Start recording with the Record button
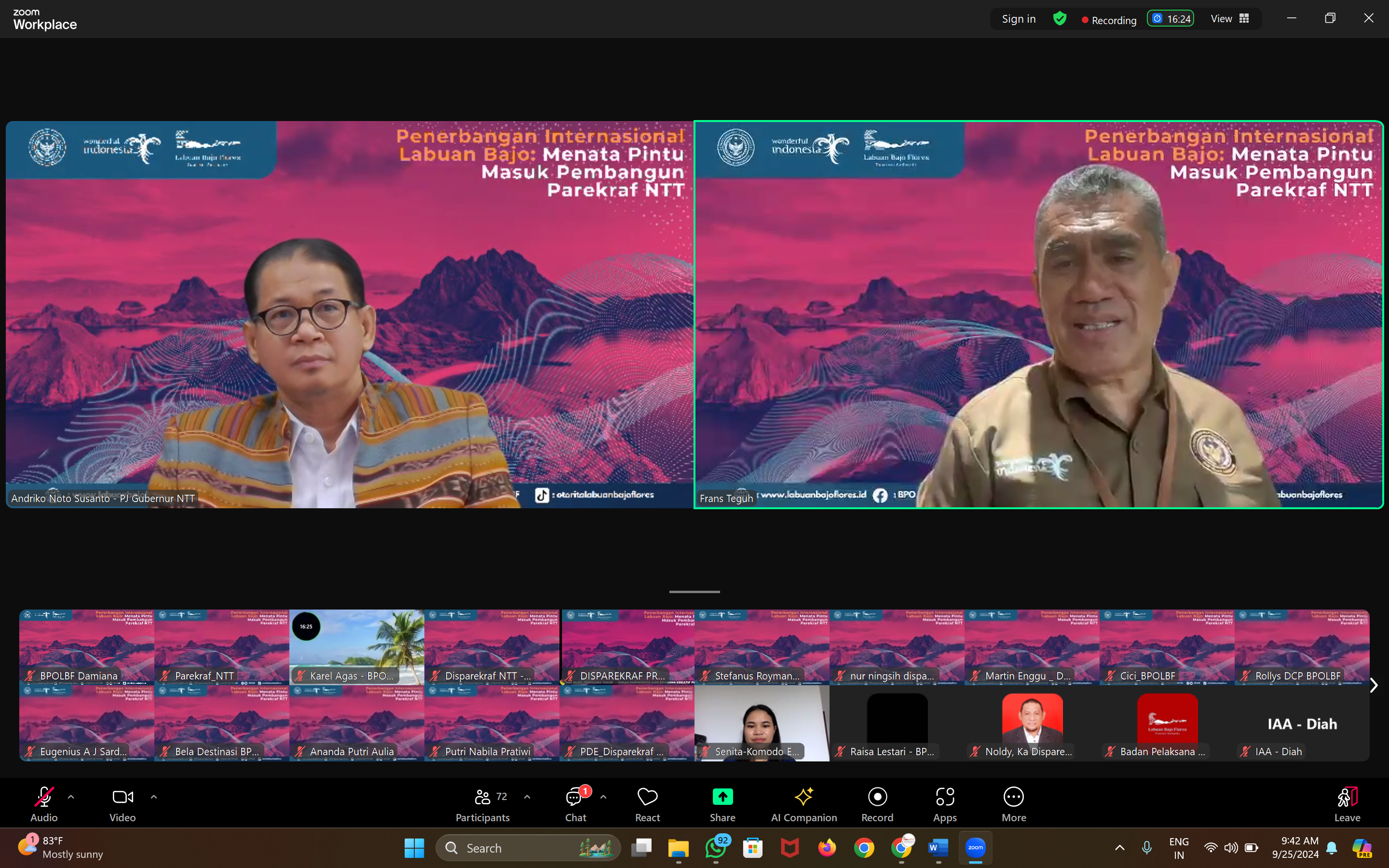The image size is (1389, 868). [877, 804]
